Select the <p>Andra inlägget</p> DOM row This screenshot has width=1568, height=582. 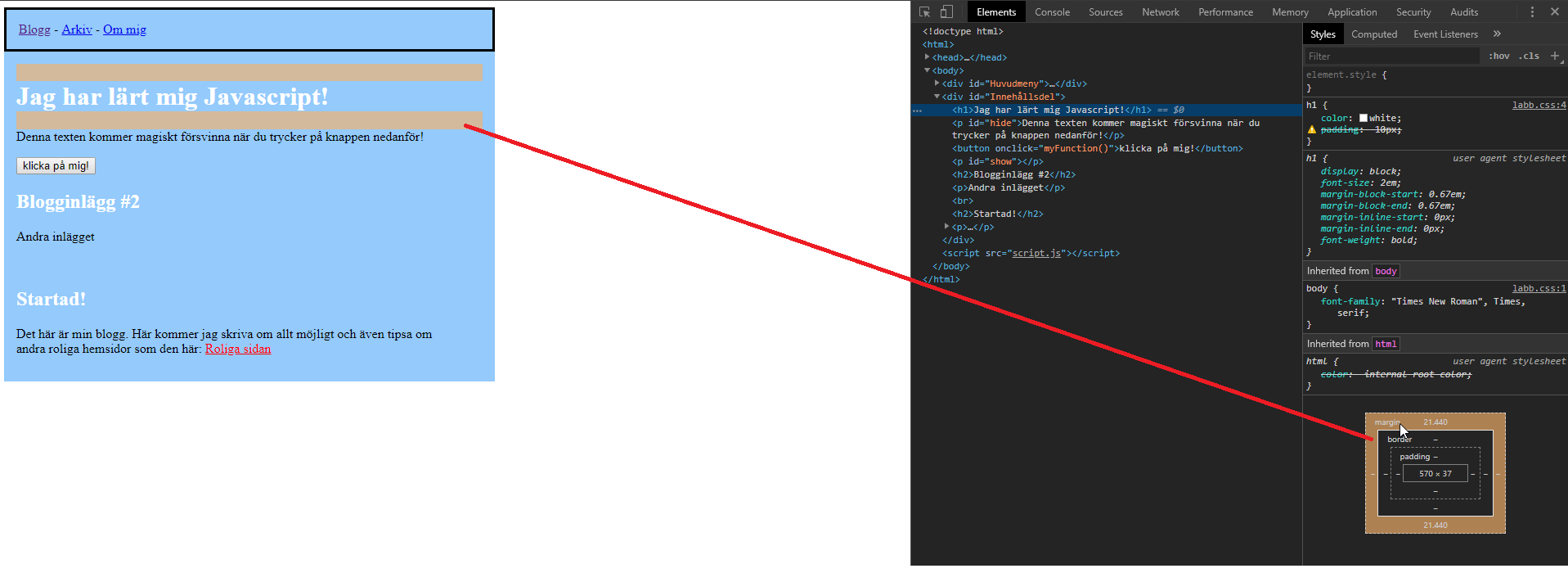tap(1107, 187)
